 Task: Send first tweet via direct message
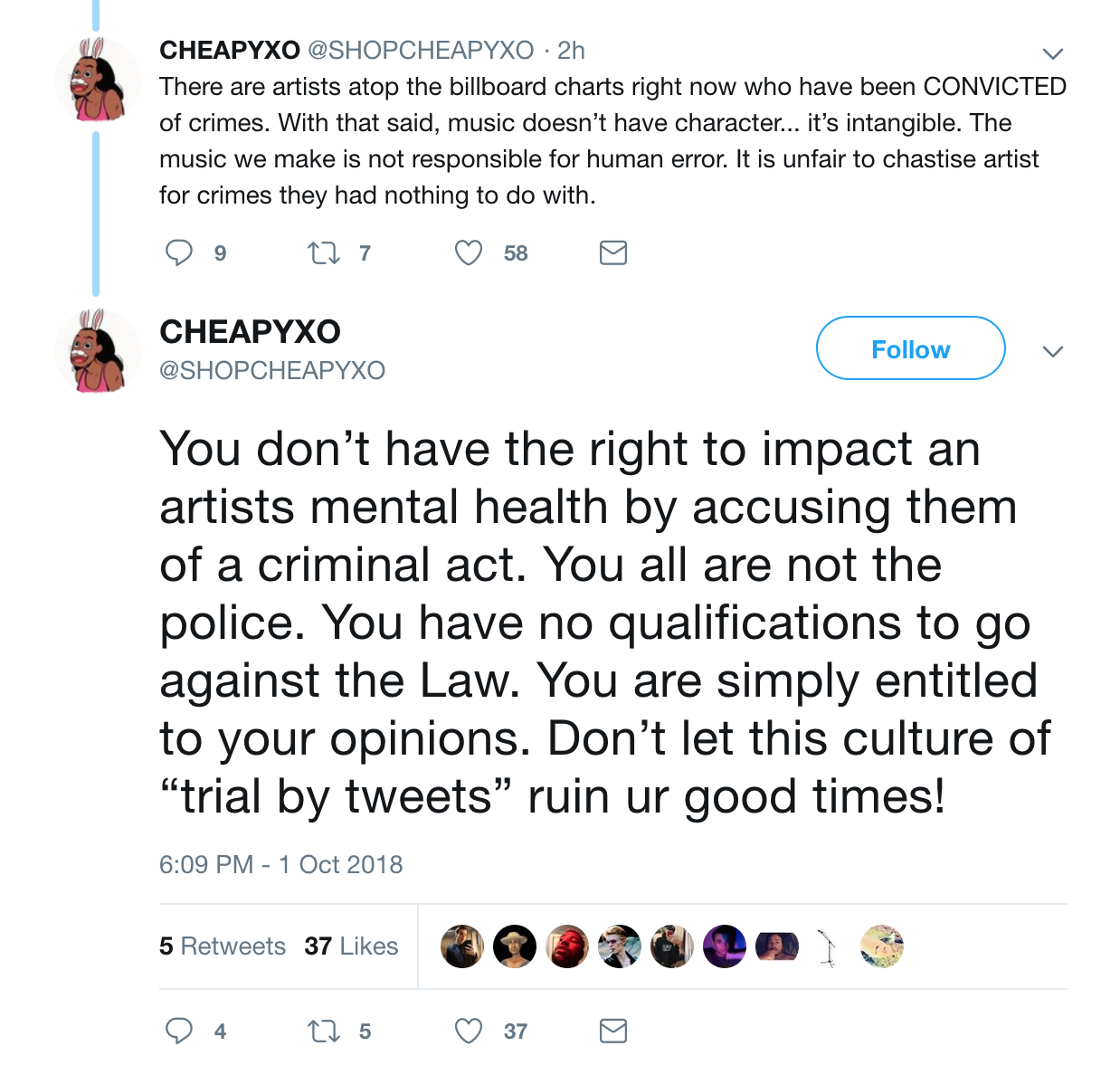tap(613, 252)
